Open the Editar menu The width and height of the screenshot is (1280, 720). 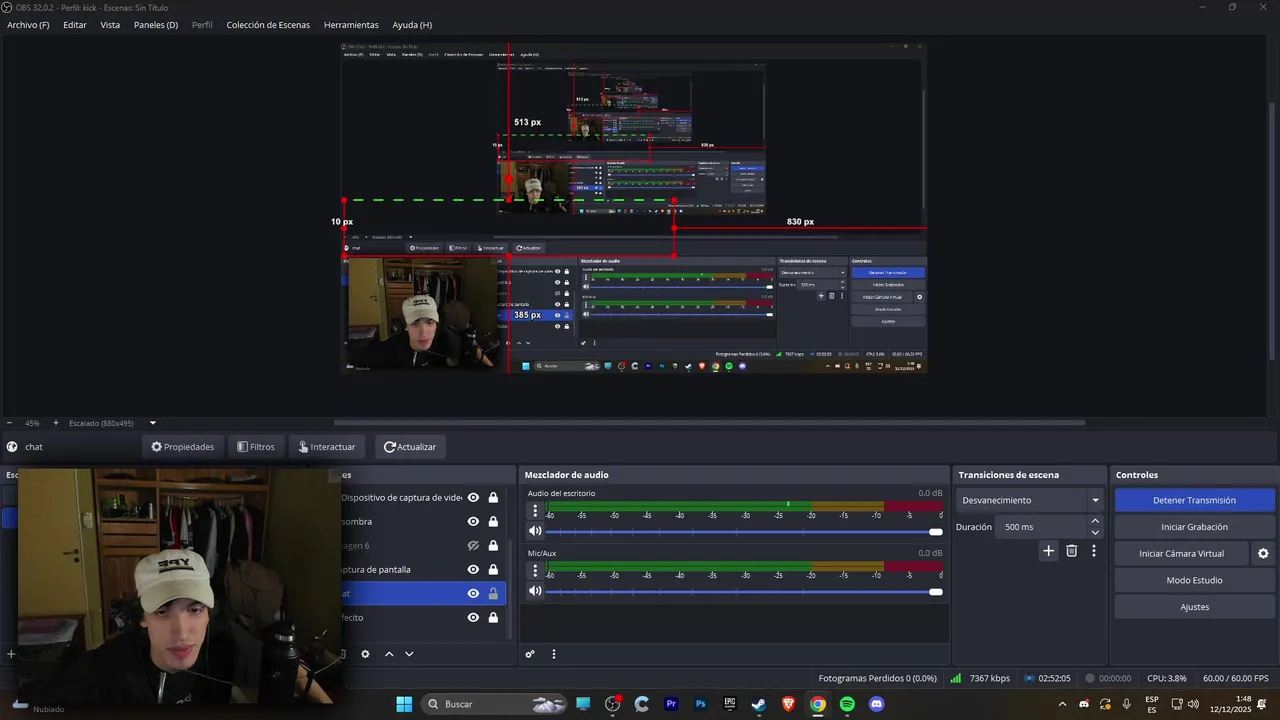(x=75, y=25)
